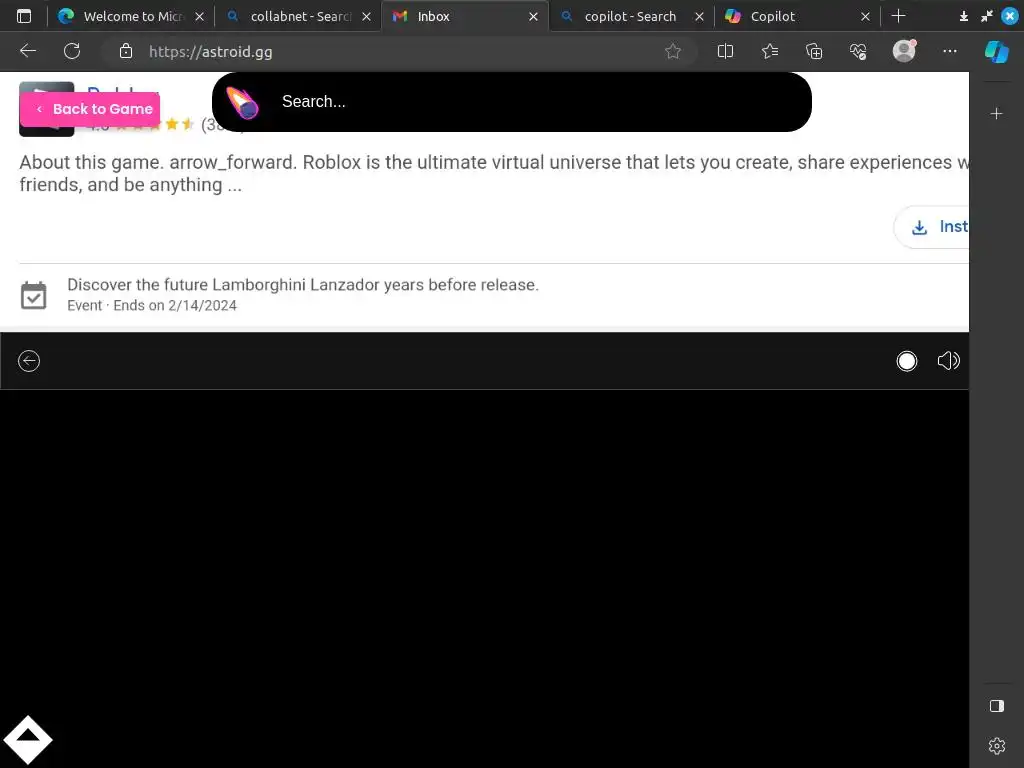Open the tab actions menu icon
The height and width of the screenshot is (768, 1024).
[x=24, y=16]
